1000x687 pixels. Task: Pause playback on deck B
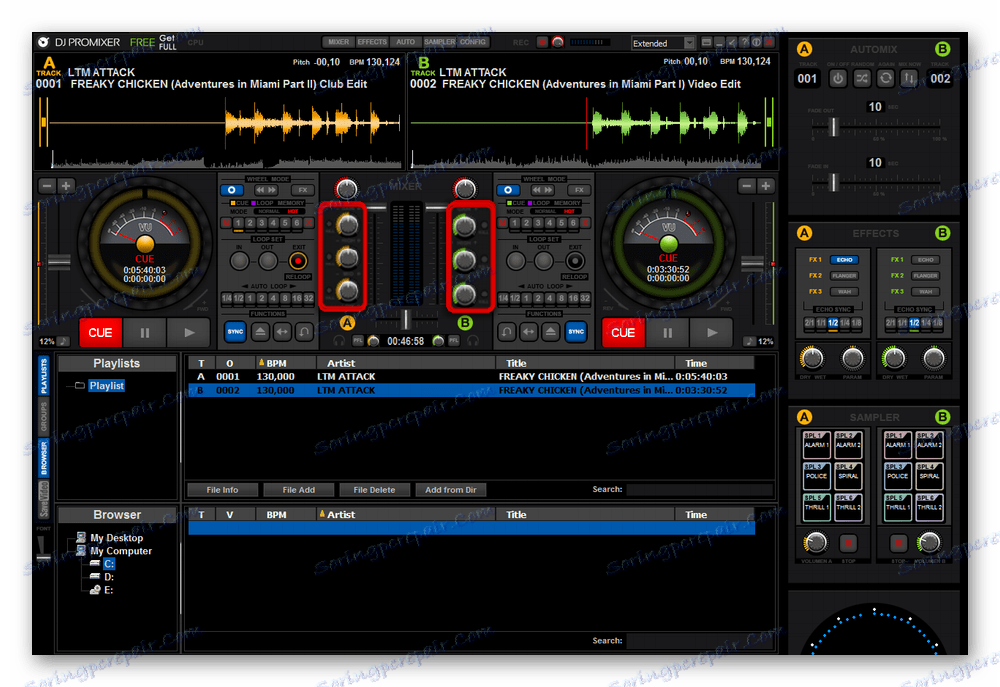click(x=667, y=332)
